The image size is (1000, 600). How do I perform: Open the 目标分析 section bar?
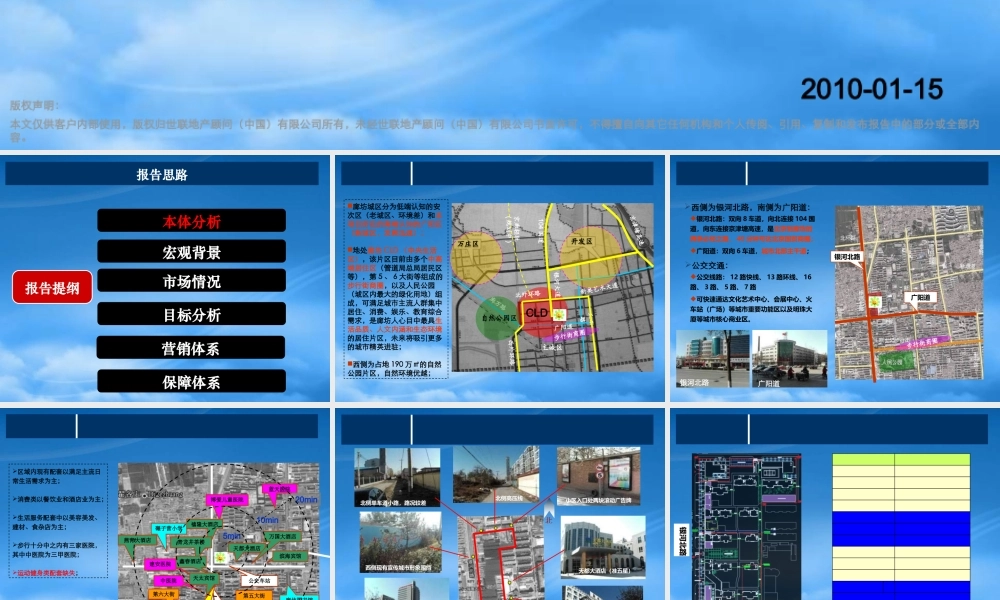191,315
